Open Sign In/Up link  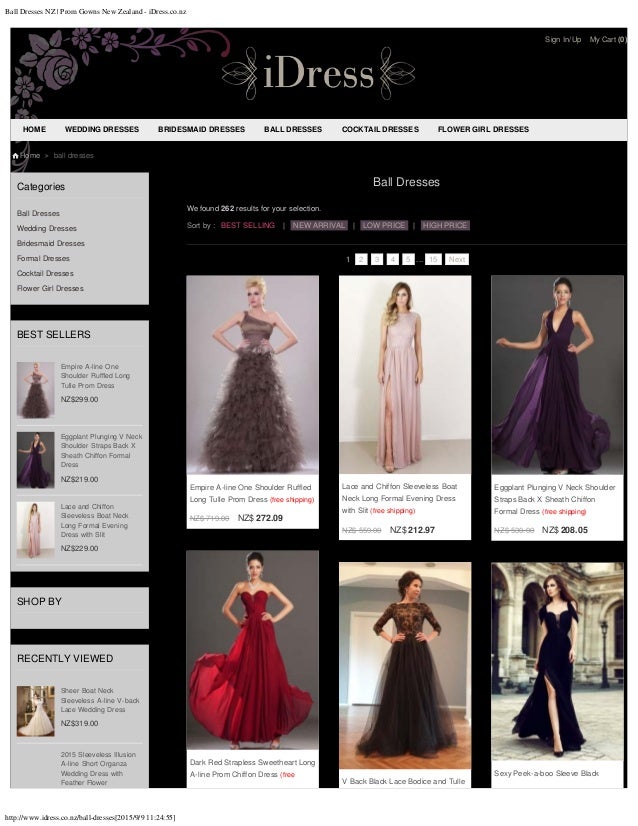563,40
